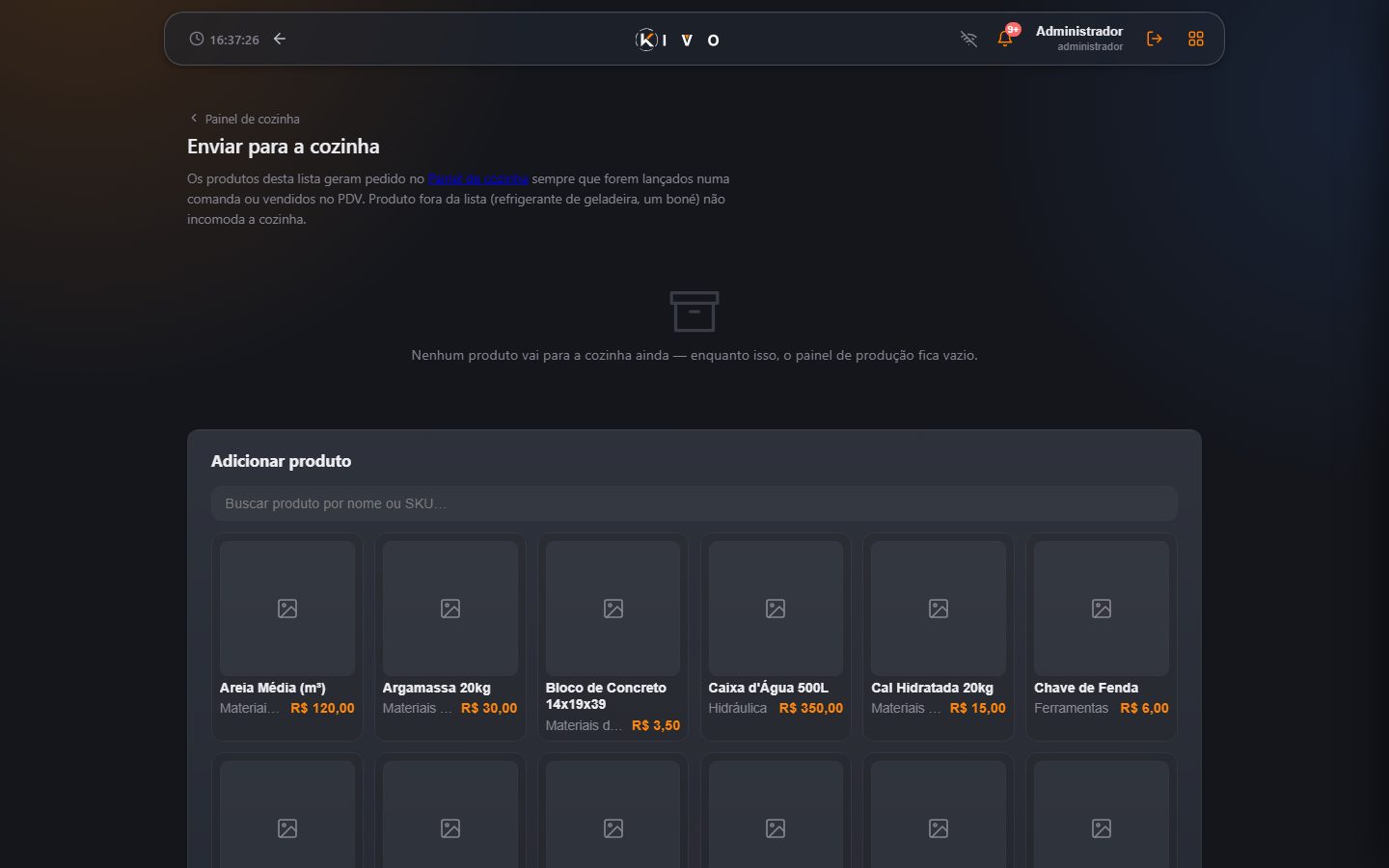Open the notifications bell
Image resolution: width=1389 pixels, height=868 pixels.
tap(1005, 39)
